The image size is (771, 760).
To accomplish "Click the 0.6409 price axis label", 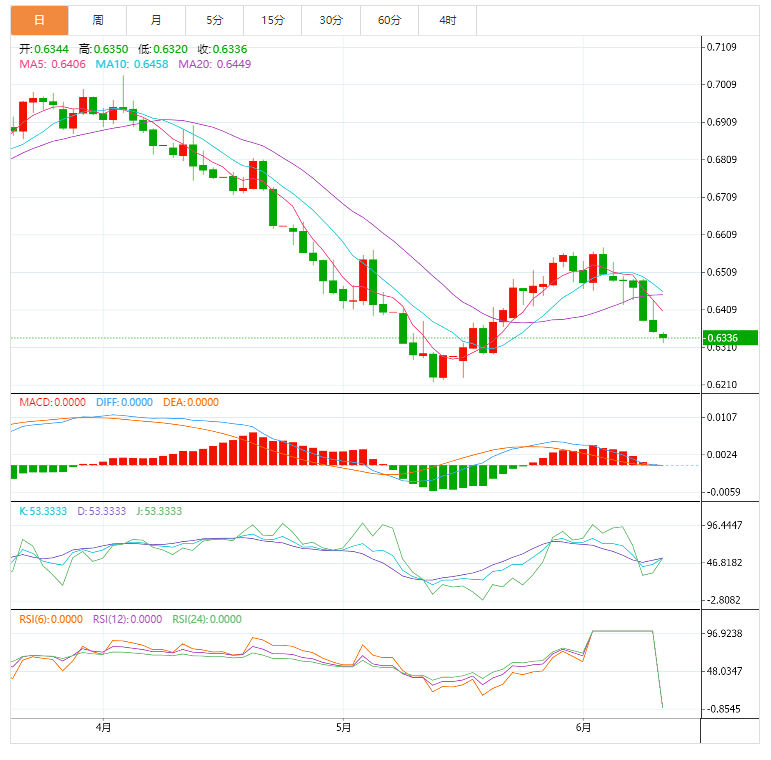I will click(721, 310).
